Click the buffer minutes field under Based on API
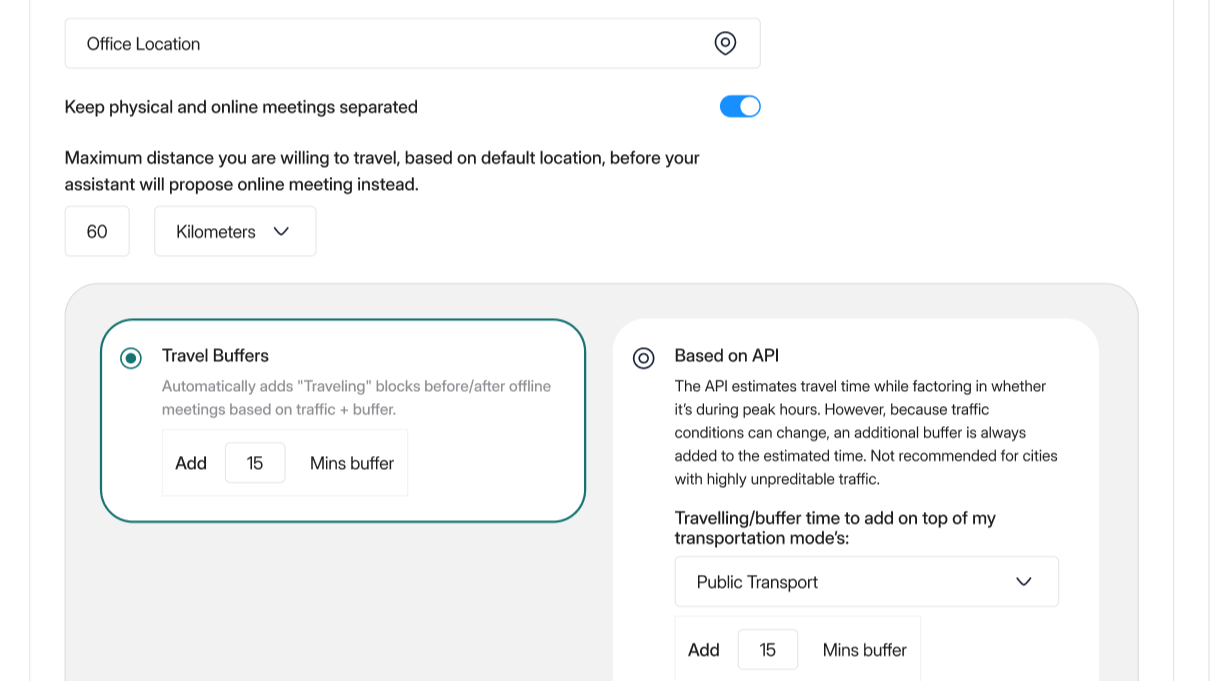 [x=767, y=649]
